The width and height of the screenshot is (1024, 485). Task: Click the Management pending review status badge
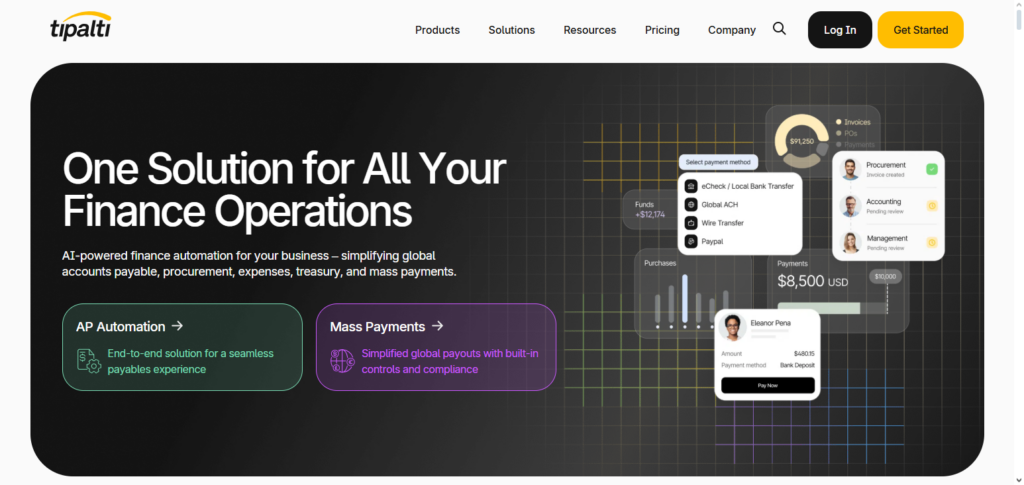[x=931, y=242]
